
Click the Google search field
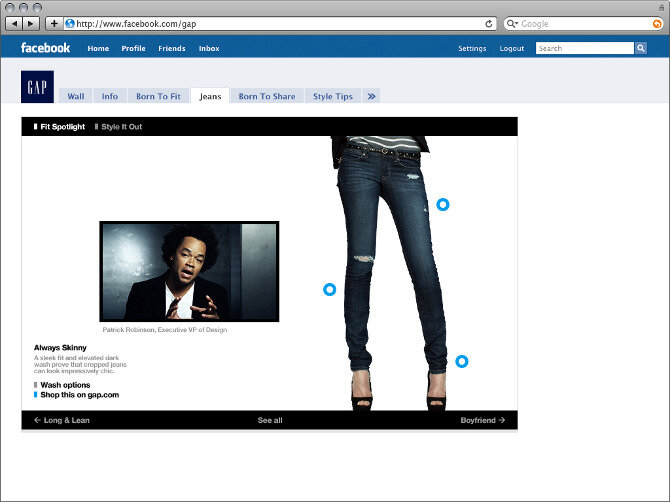[583, 24]
